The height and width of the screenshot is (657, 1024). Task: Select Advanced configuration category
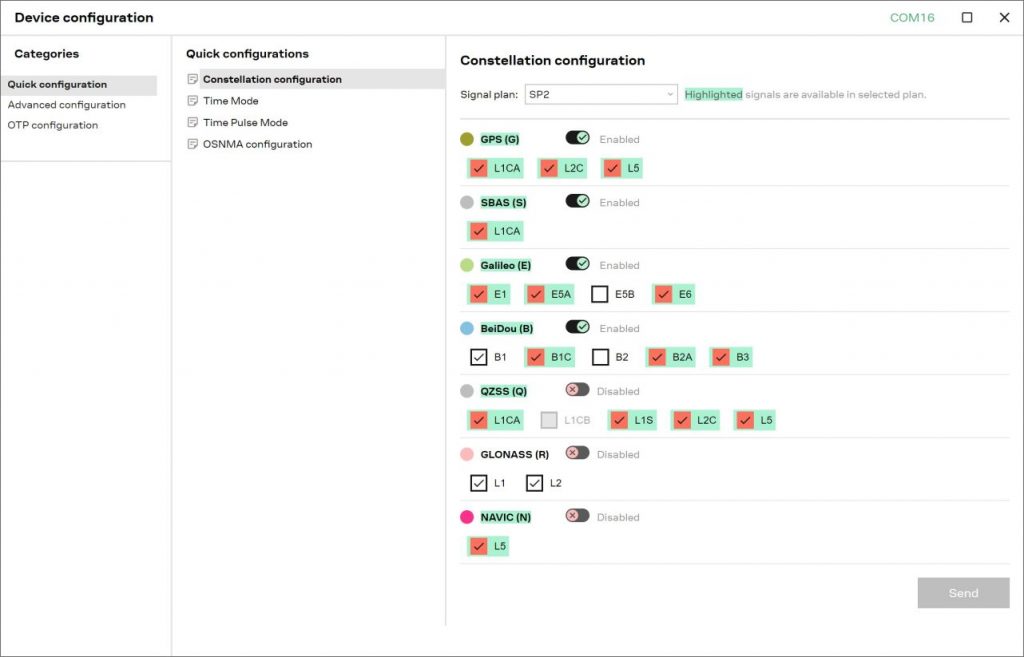[x=67, y=105]
